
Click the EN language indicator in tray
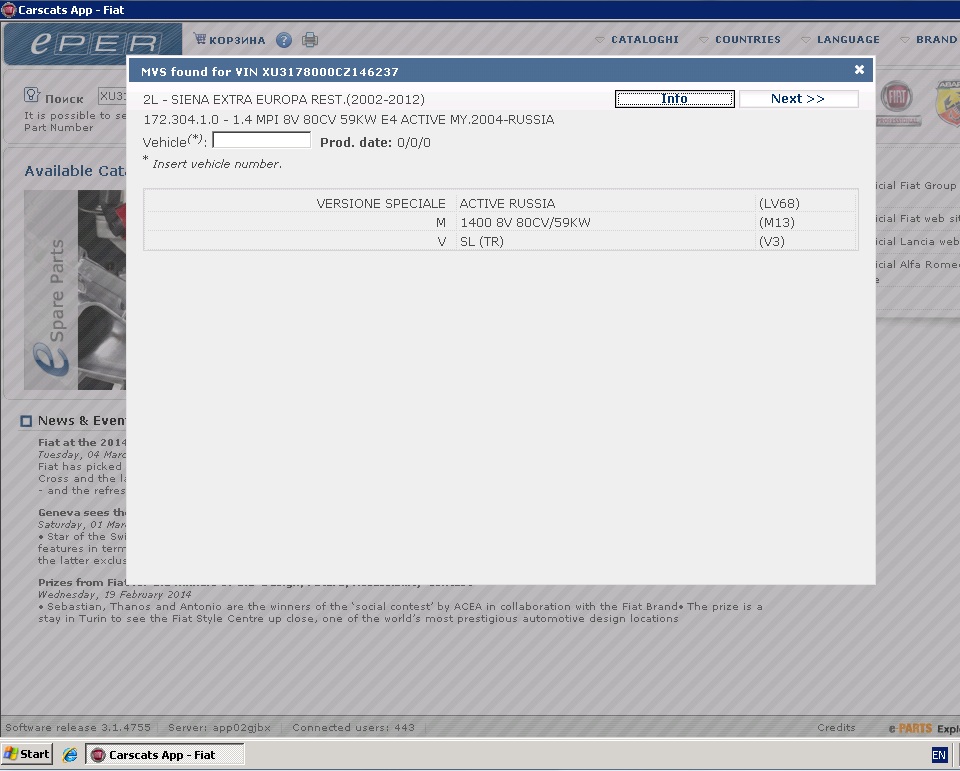pyautogui.click(x=939, y=754)
